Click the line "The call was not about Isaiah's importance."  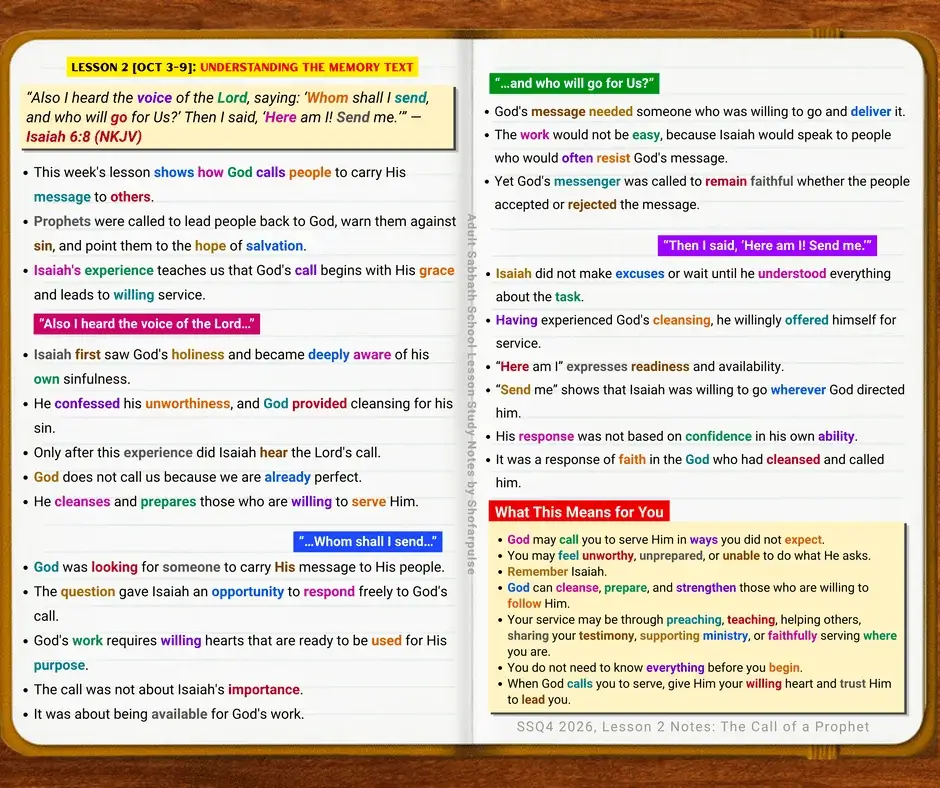click(x=168, y=690)
